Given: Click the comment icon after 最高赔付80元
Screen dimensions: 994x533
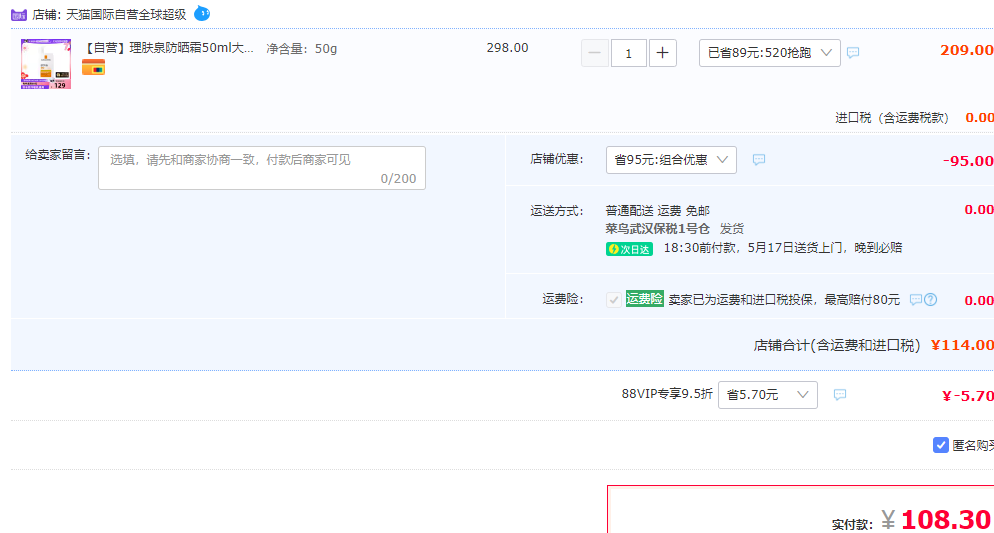Looking at the screenshot, I should point(916,300).
